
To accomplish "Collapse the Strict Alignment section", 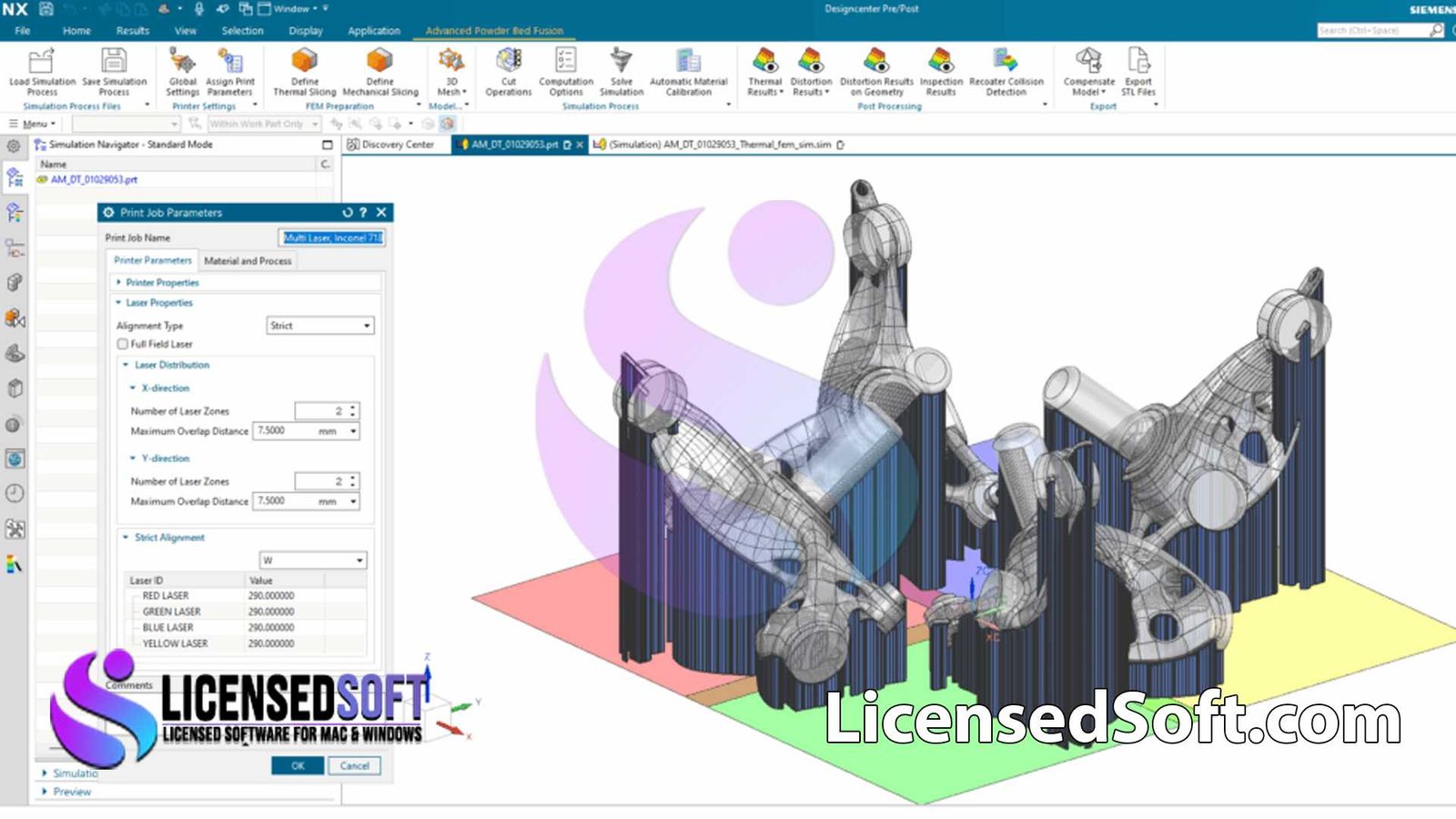I will pos(169,538).
